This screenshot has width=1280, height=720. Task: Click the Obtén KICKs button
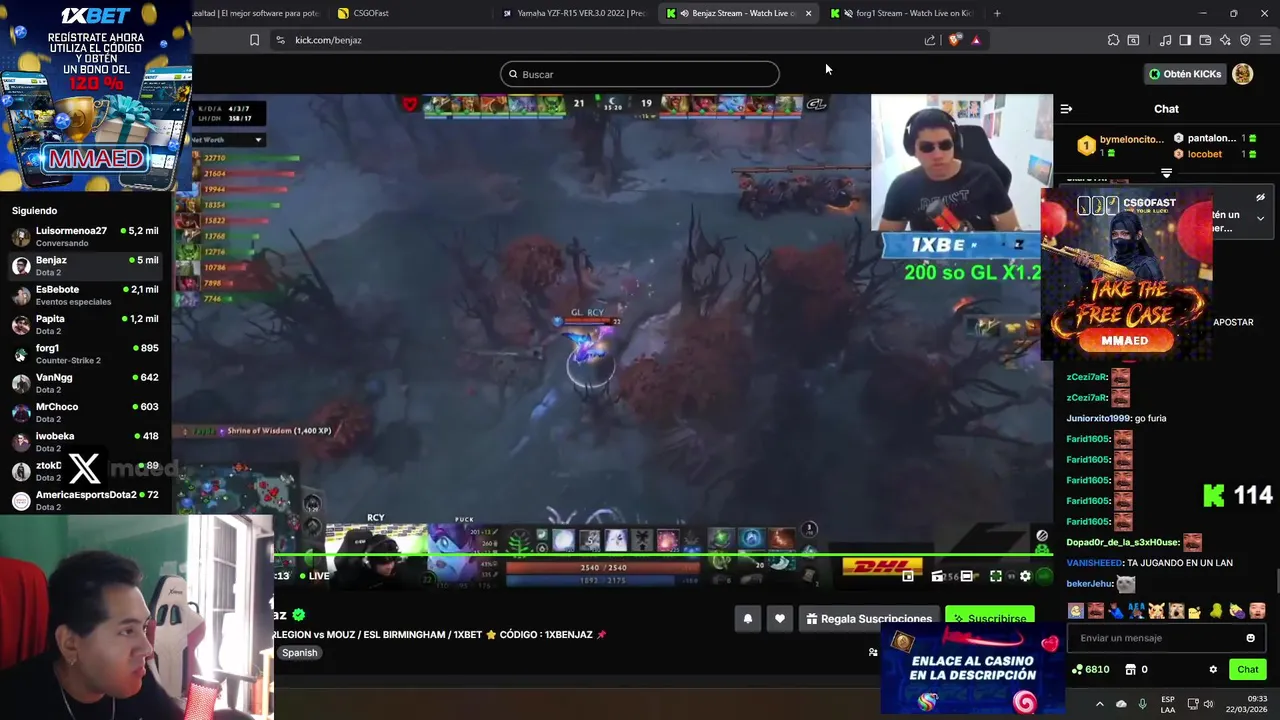(1186, 74)
